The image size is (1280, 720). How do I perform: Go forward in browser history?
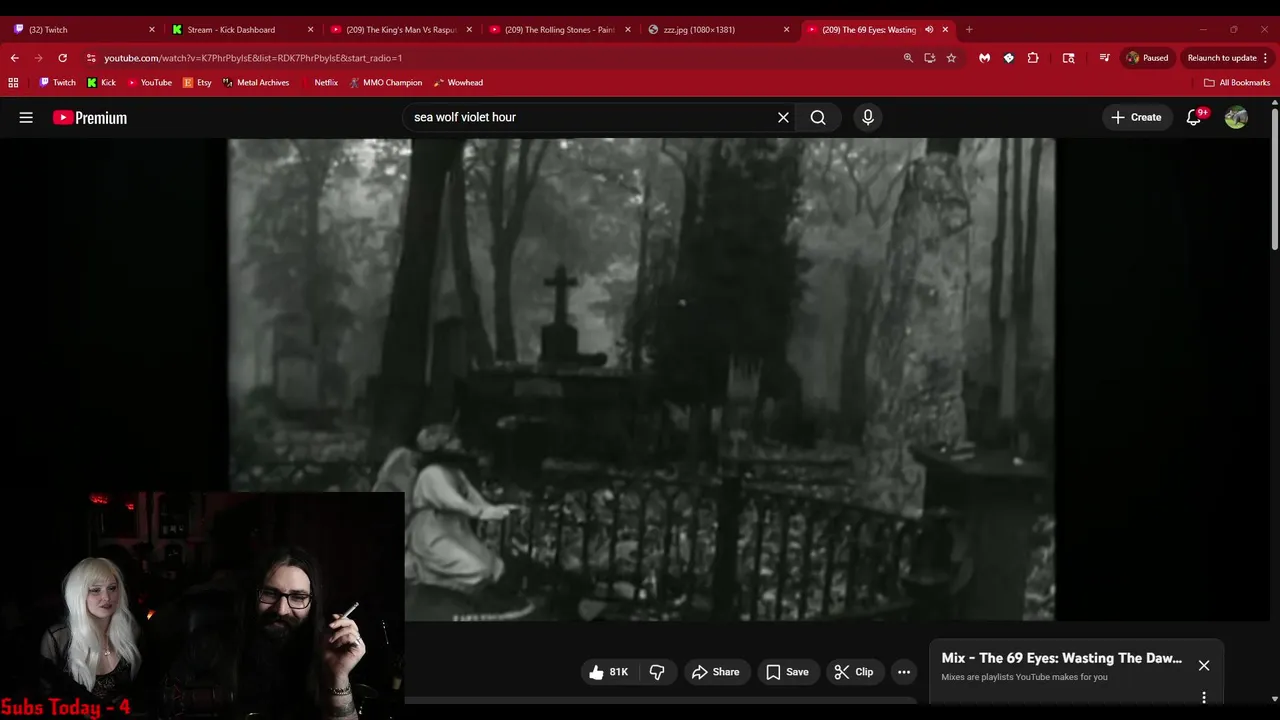pyautogui.click(x=39, y=58)
